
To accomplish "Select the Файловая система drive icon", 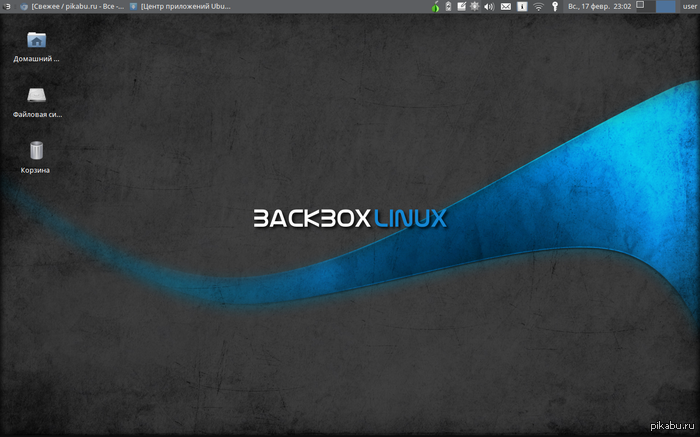I will point(36,97).
